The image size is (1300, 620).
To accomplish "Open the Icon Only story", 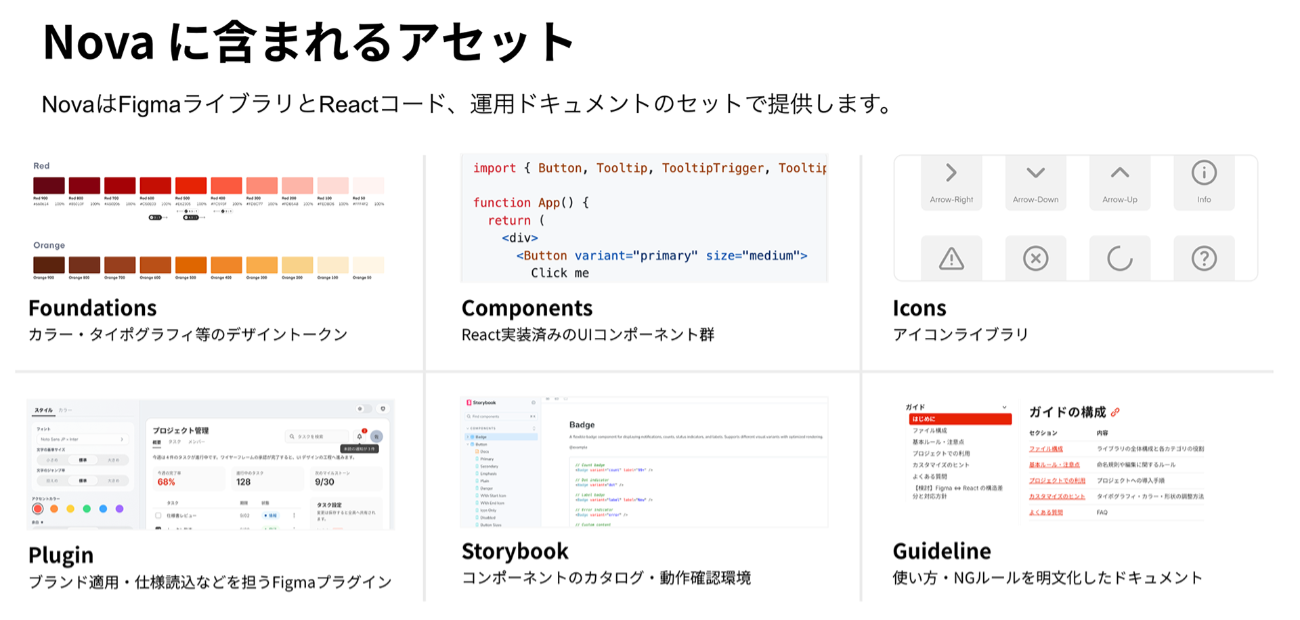I will [x=488, y=510].
